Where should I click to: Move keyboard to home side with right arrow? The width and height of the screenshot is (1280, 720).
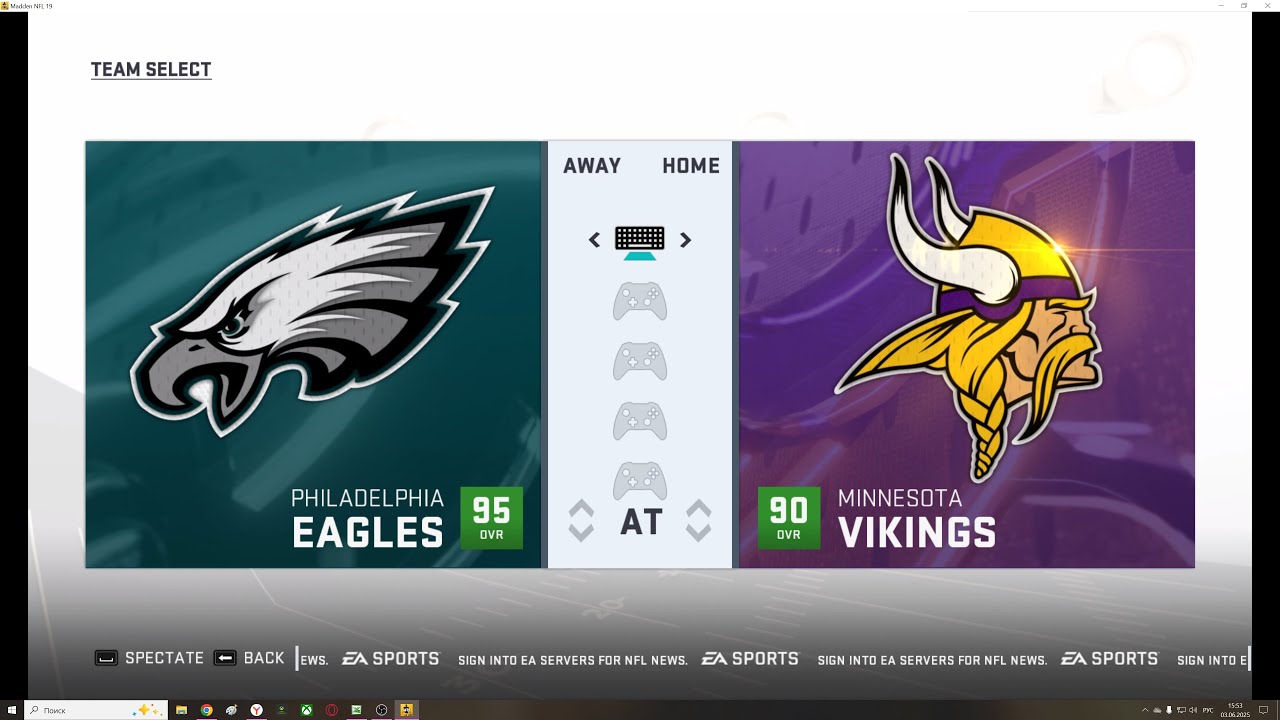[685, 240]
